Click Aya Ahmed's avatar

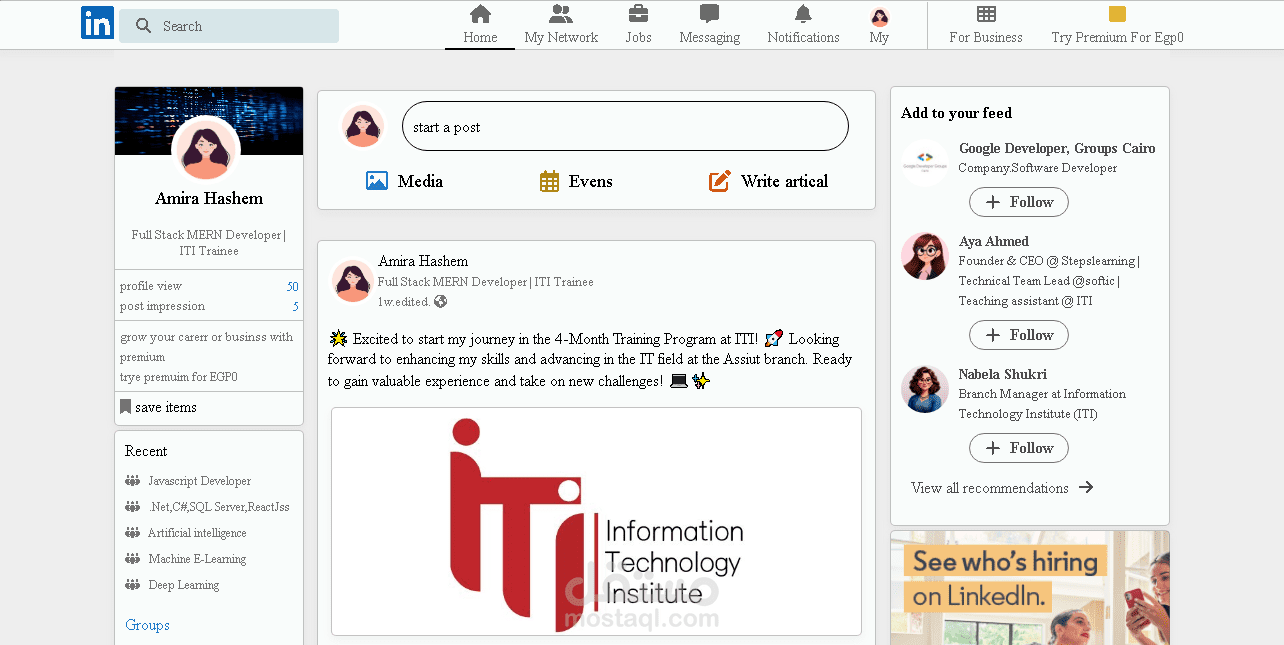pos(925,256)
